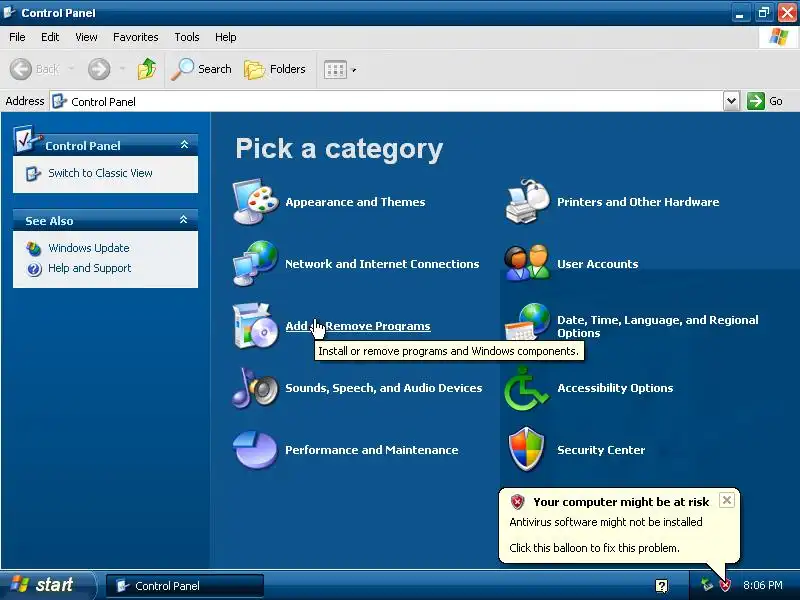Viewport: 800px width, 600px height.
Task: Open the Accessibility Options text link
Action: (615, 388)
